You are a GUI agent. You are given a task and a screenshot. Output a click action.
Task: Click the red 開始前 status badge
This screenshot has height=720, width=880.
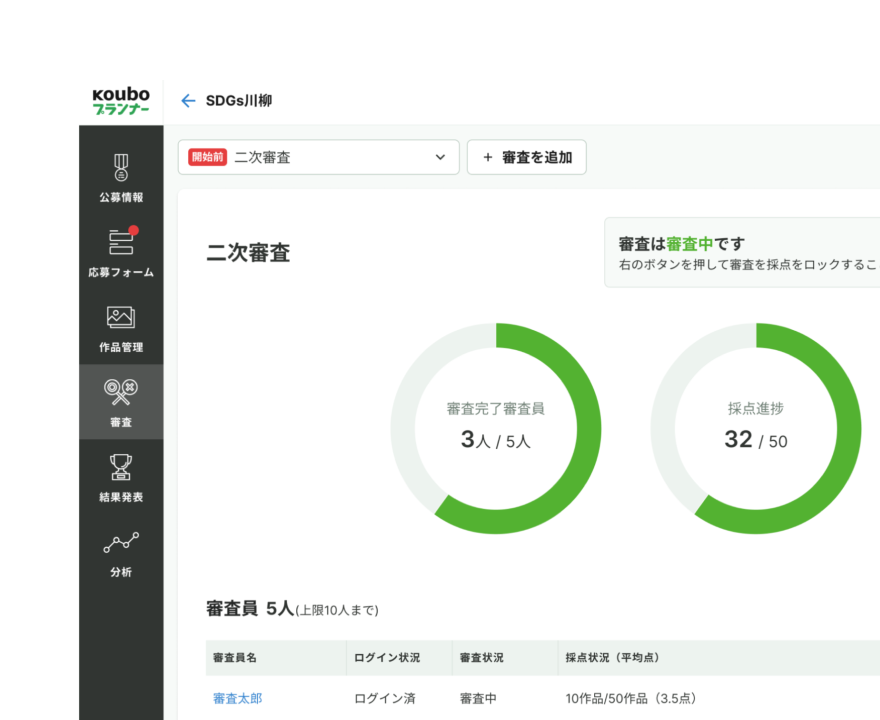207,157
